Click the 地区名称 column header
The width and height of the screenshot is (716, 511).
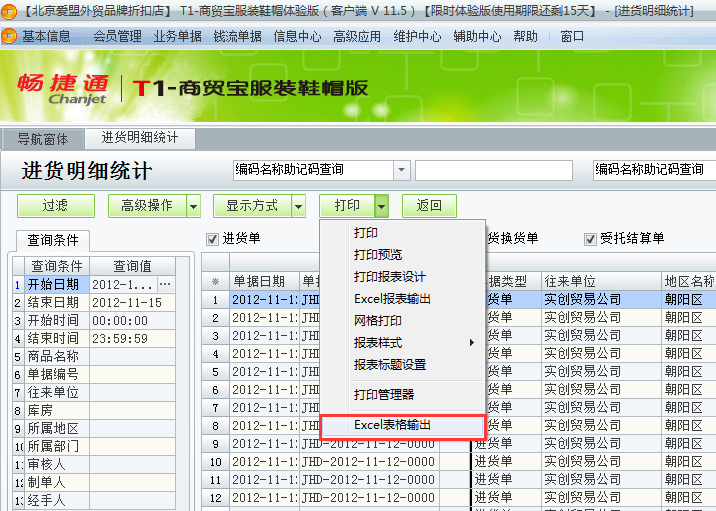click(689, 281)
